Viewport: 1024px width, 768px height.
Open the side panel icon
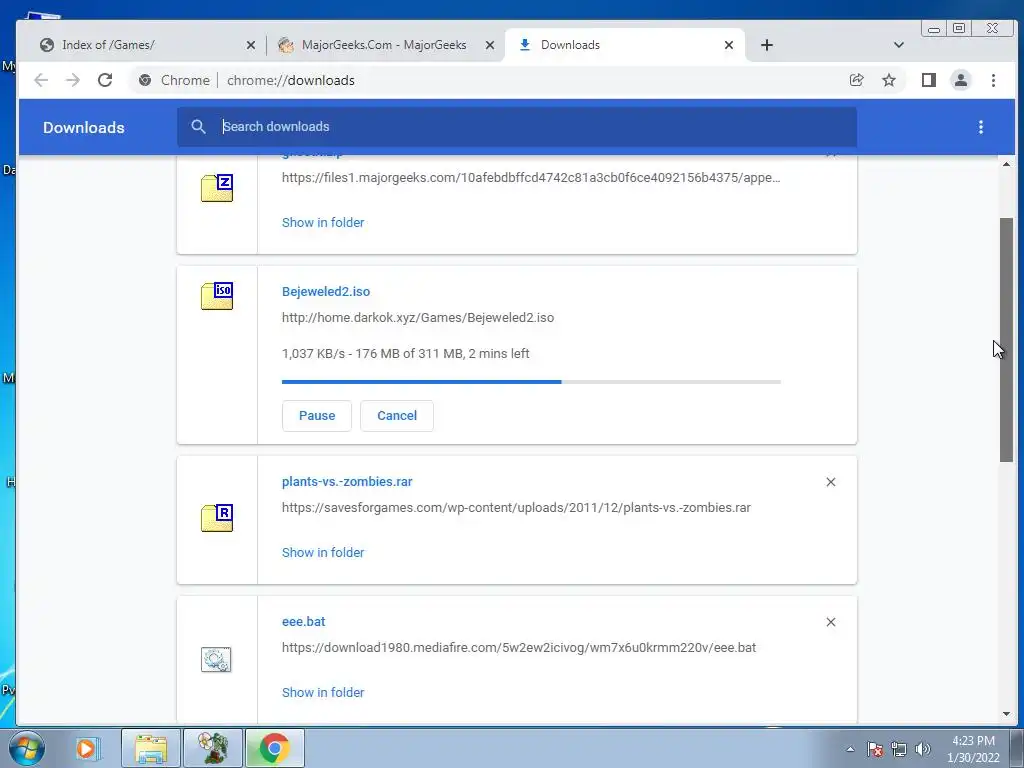(x=929, y=80)
